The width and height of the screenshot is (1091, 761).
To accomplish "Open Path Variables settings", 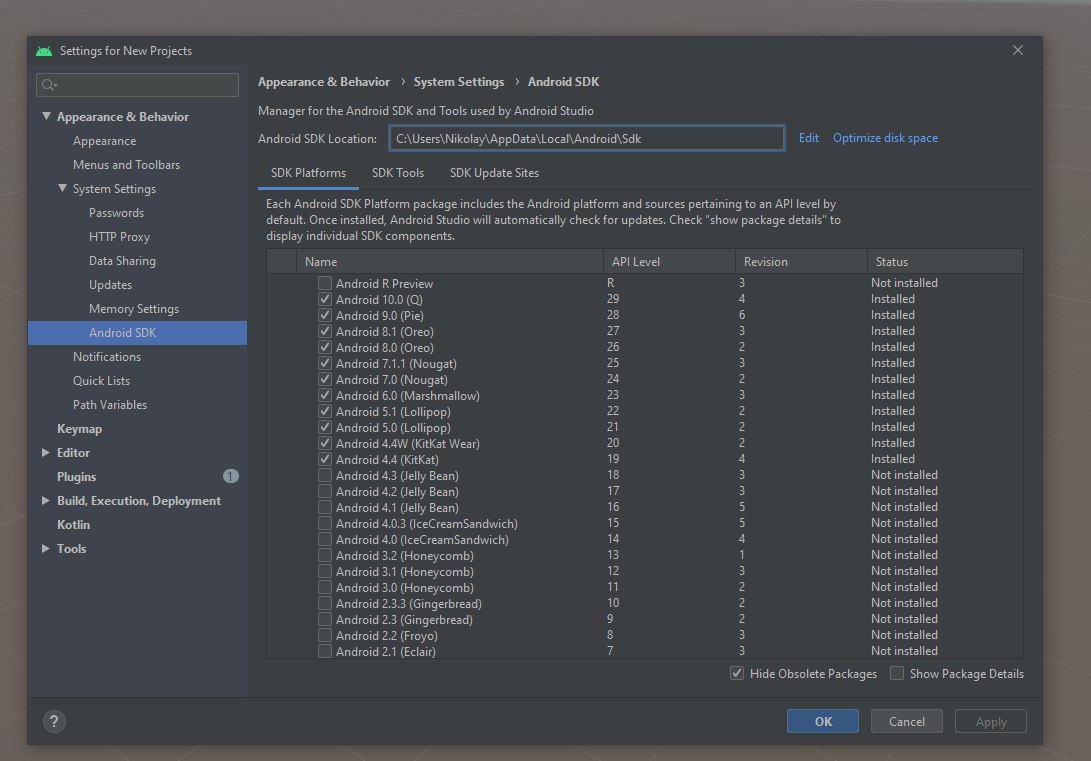I will (110, 405).
